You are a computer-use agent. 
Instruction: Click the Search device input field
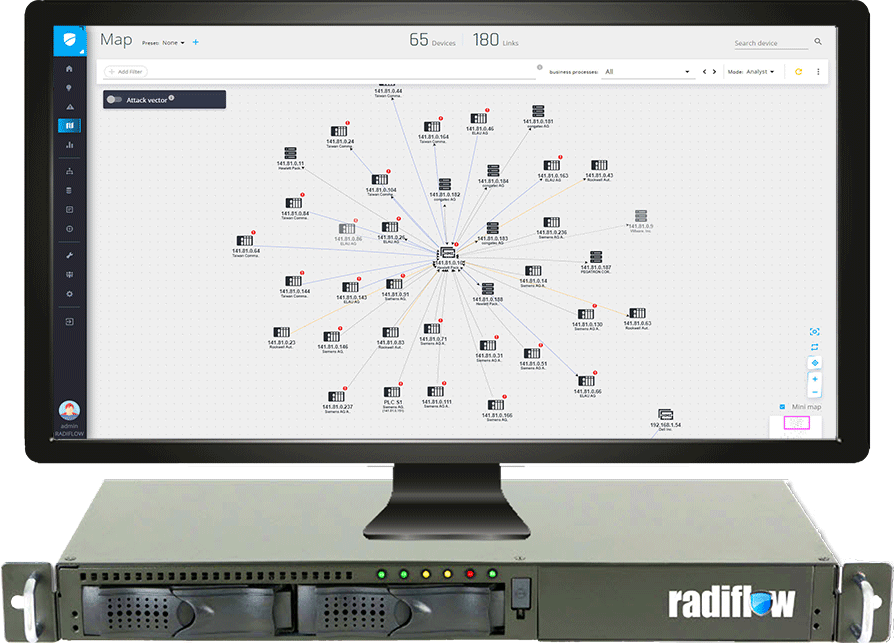point(770,43)
